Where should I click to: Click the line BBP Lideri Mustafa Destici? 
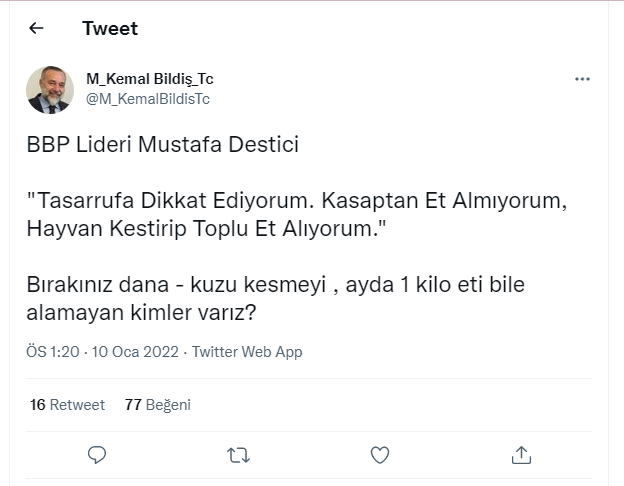pyautogui.click(x=162, y=144)
